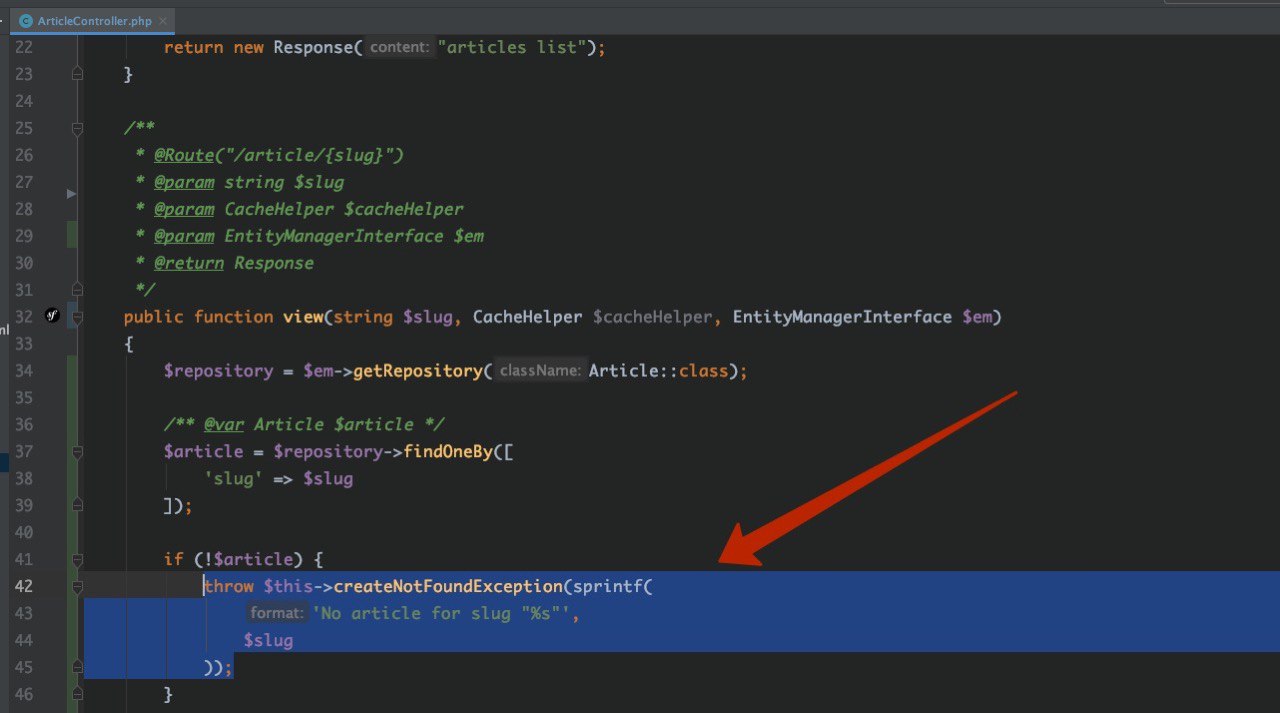The height and width of the screenshot is (713, 1280).
Task: Collapse the throw statement fold at line 42
Action: coord(77,587)
